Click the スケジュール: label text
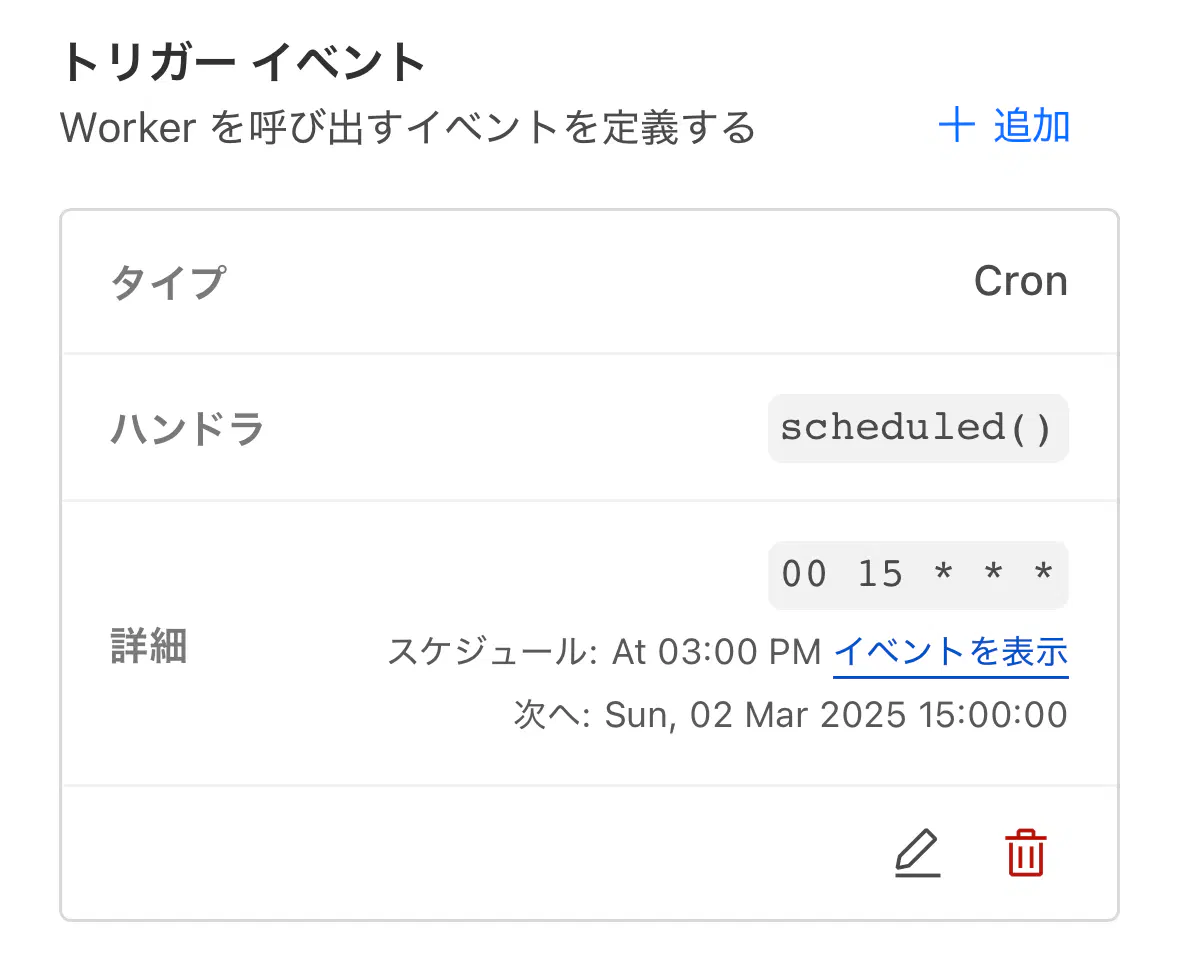Image resolution: width=1179 pixels, height=956 pixels. (493, 651)
